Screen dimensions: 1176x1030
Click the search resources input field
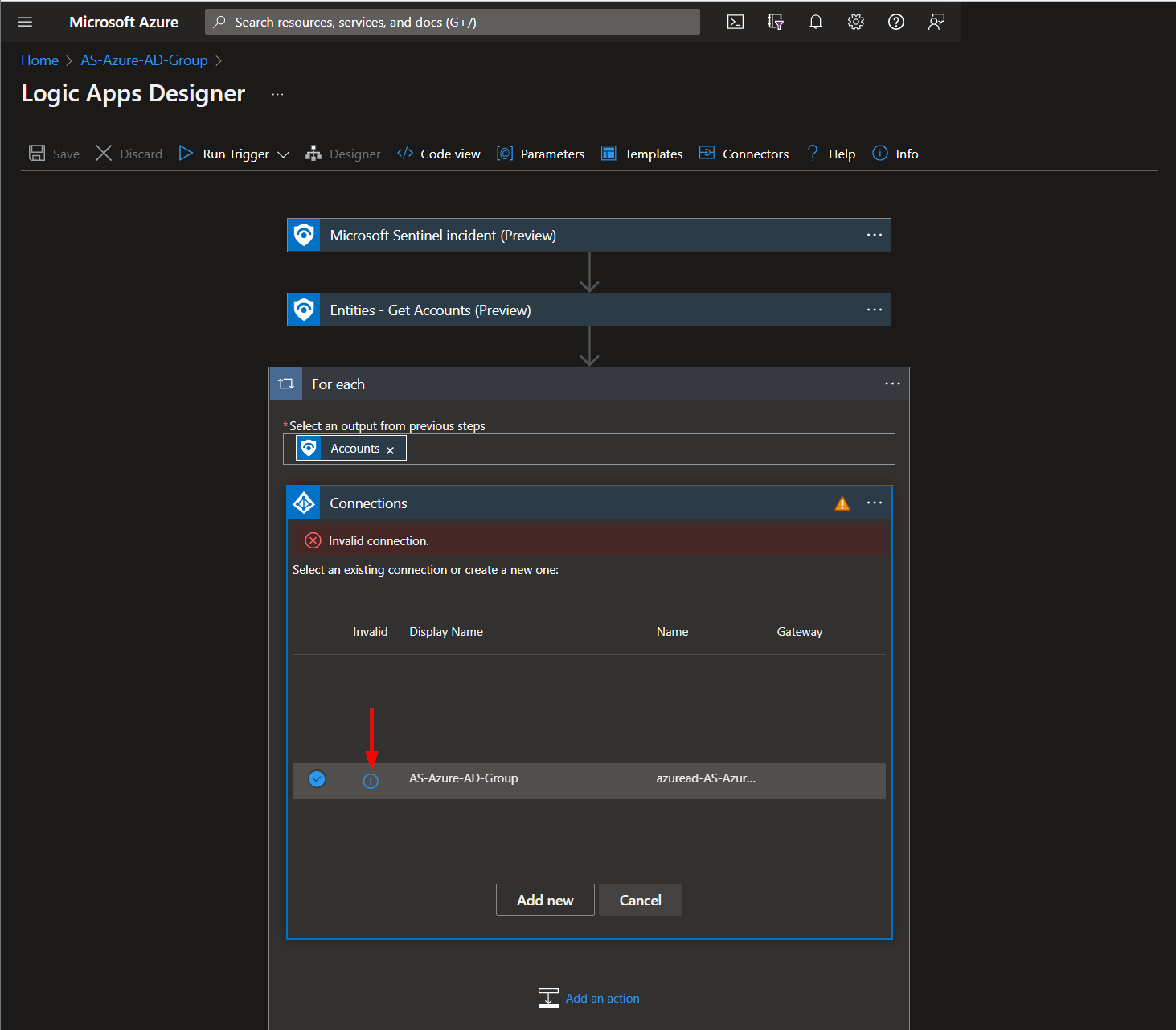pos(453,22)
